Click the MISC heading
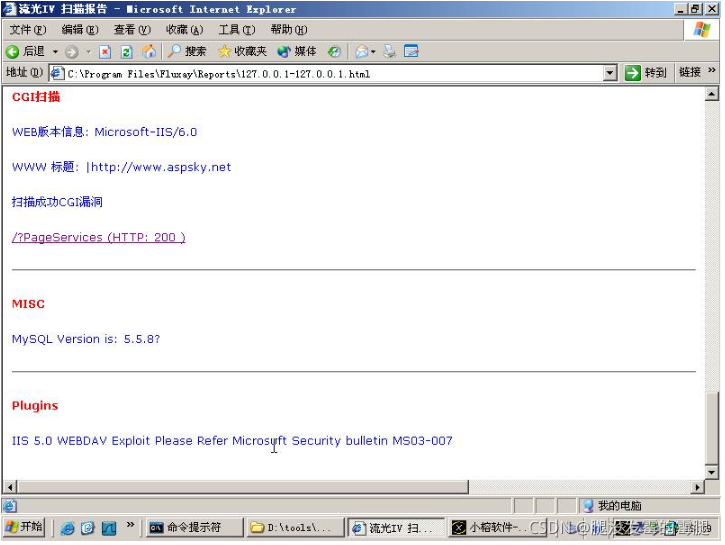 pyautogui.click(x=28, y=304)
